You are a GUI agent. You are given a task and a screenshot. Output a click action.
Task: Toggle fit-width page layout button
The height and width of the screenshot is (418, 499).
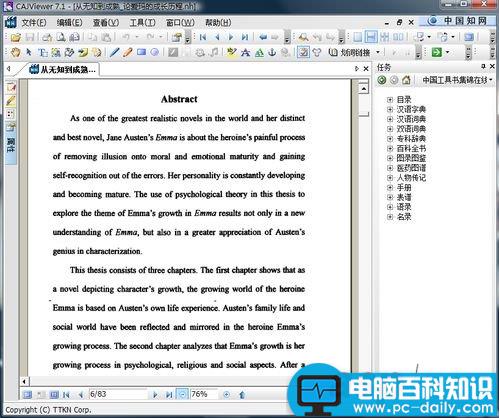tap(371, 37)
